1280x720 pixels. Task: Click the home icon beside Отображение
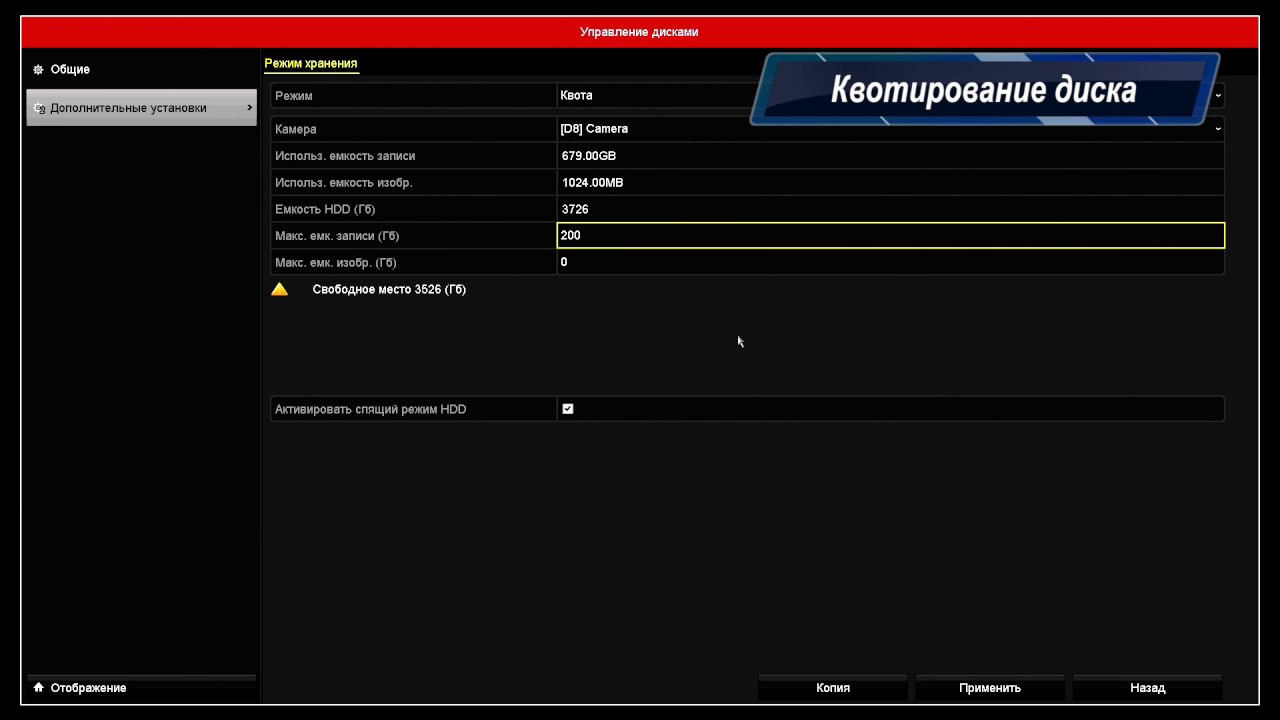click(39, 687)
